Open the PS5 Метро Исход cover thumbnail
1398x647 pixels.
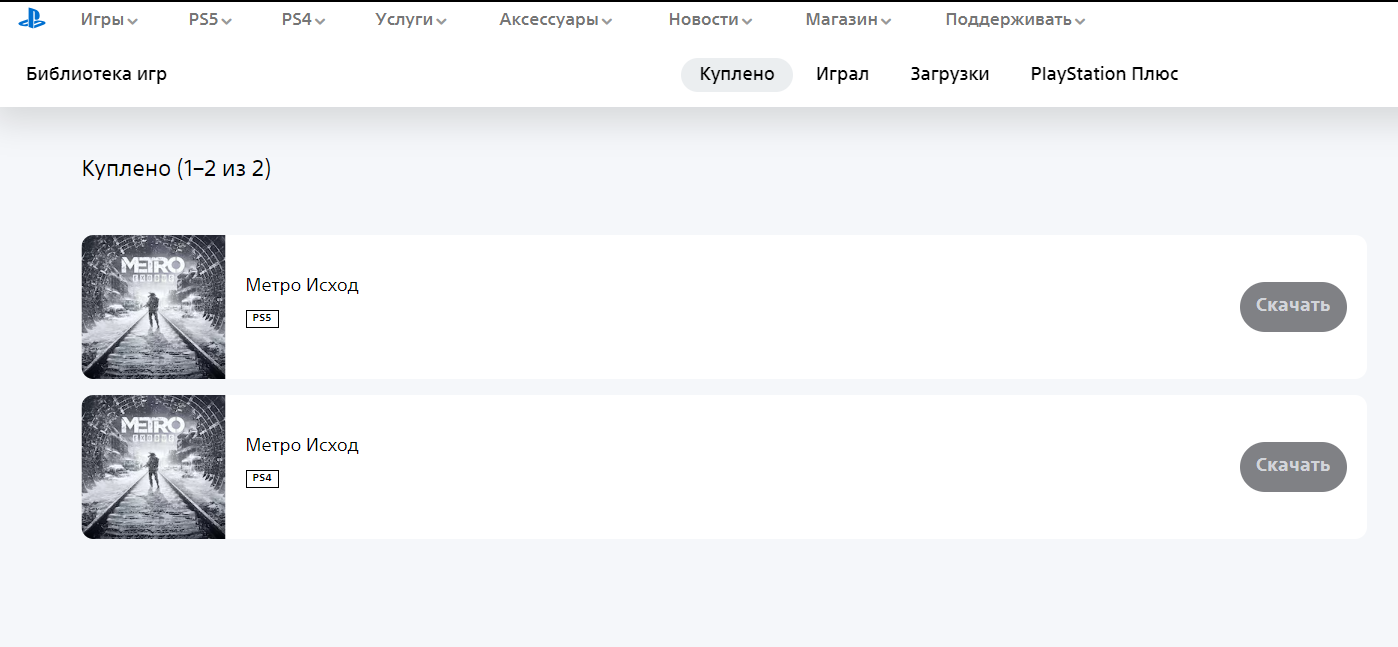tap(153, 307)
